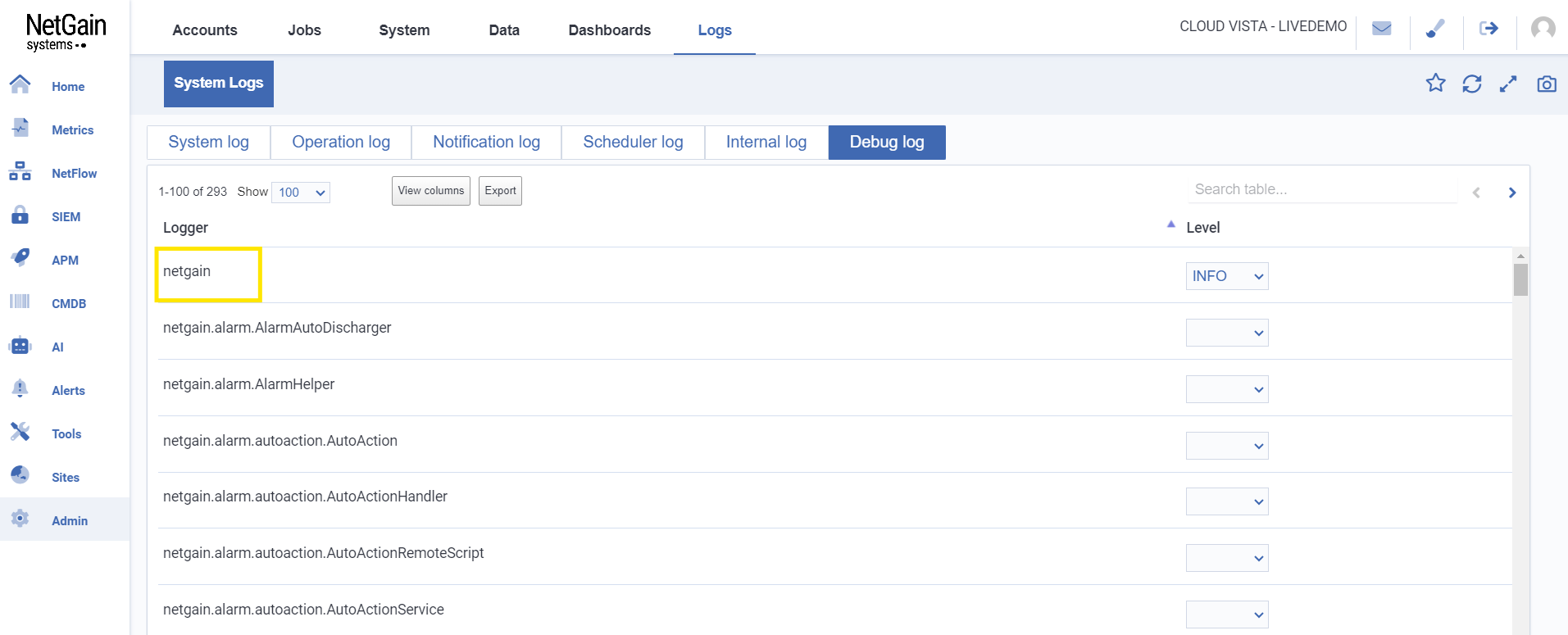This screenshot has width=1568, height=635.
Task: Open the SIEM lock icon
Action: click(x=20, y=215)
